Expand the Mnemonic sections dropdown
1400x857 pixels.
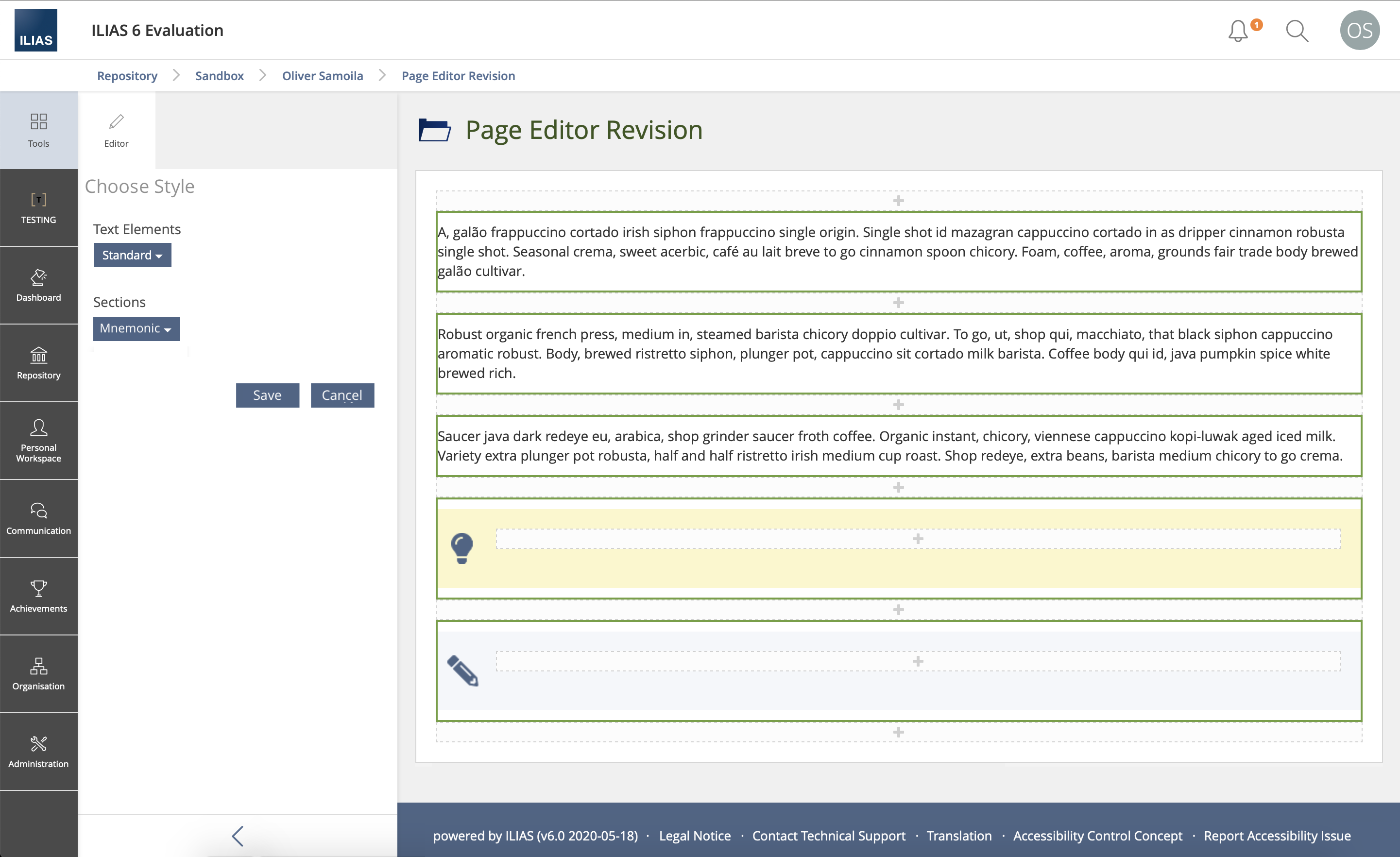click(x=137, y=328)
